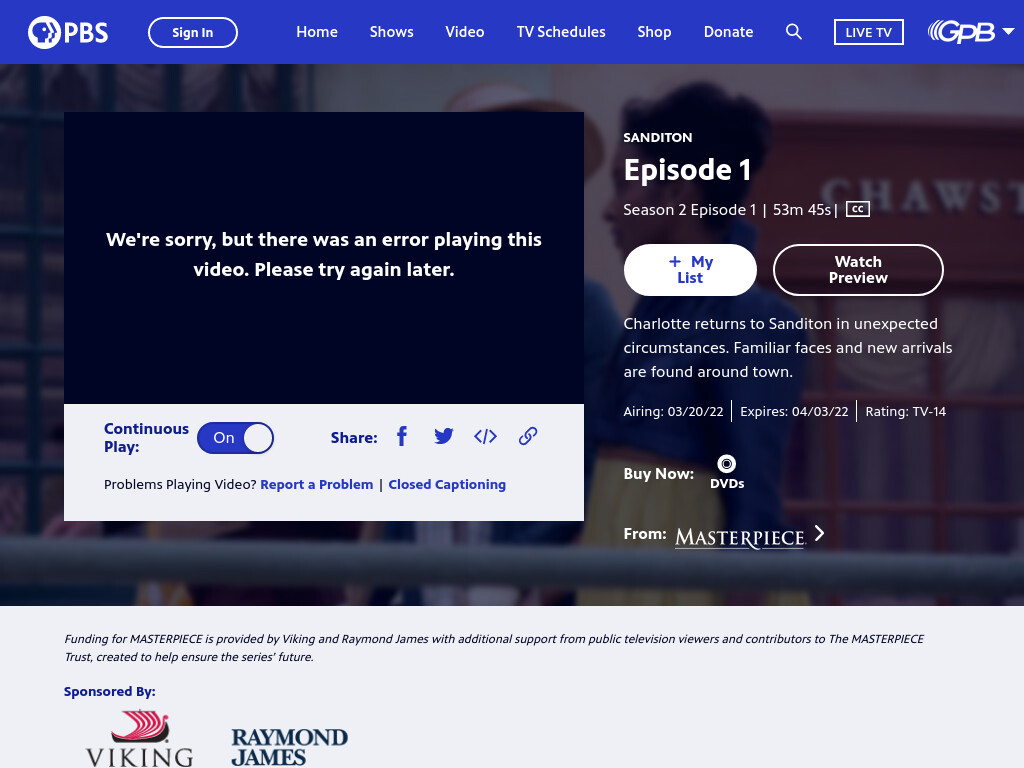
Task: Click Watch Preview button
Action: pyautogui.click(x=858, y=270)
